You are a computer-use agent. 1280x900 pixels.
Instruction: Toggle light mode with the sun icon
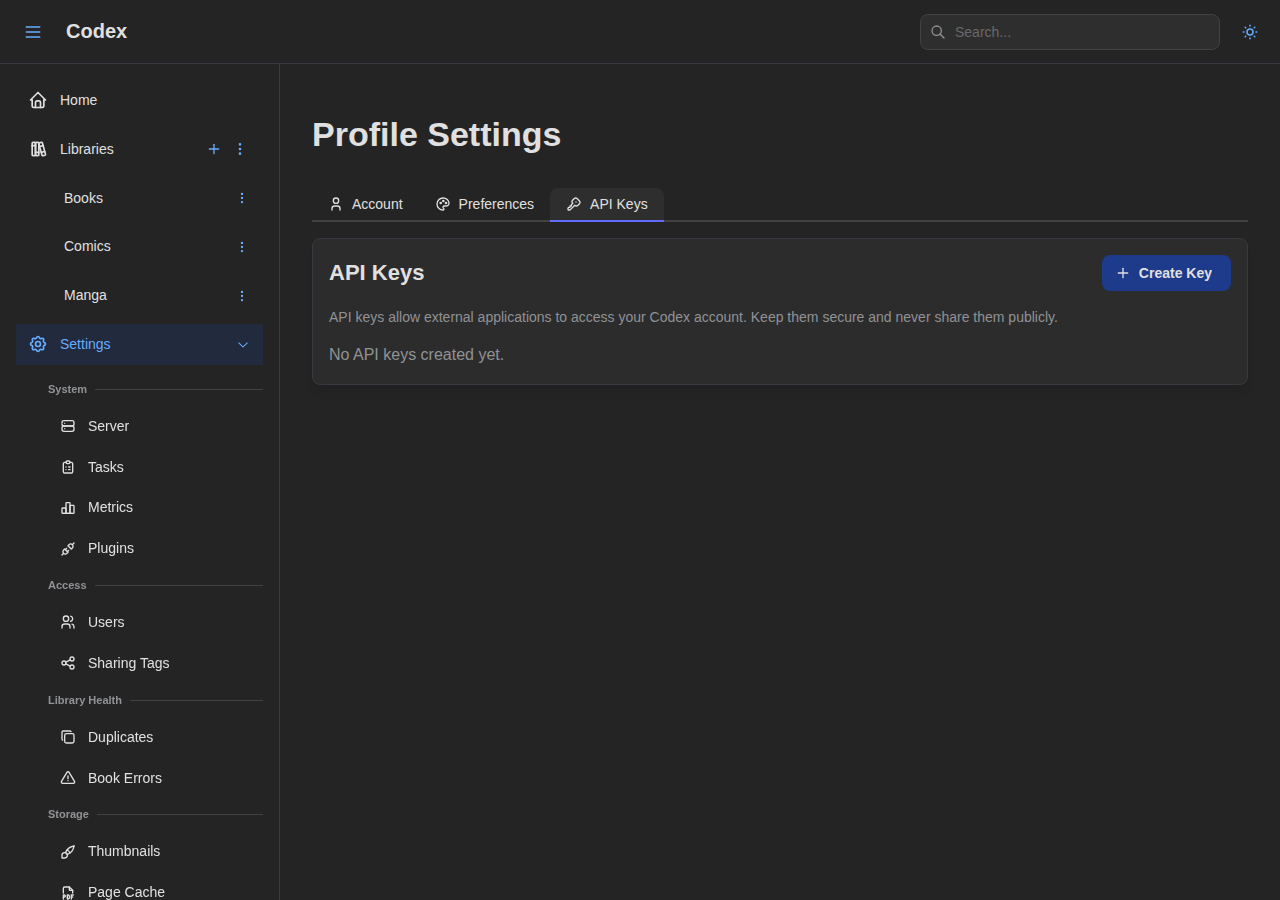click(1250, 32)
